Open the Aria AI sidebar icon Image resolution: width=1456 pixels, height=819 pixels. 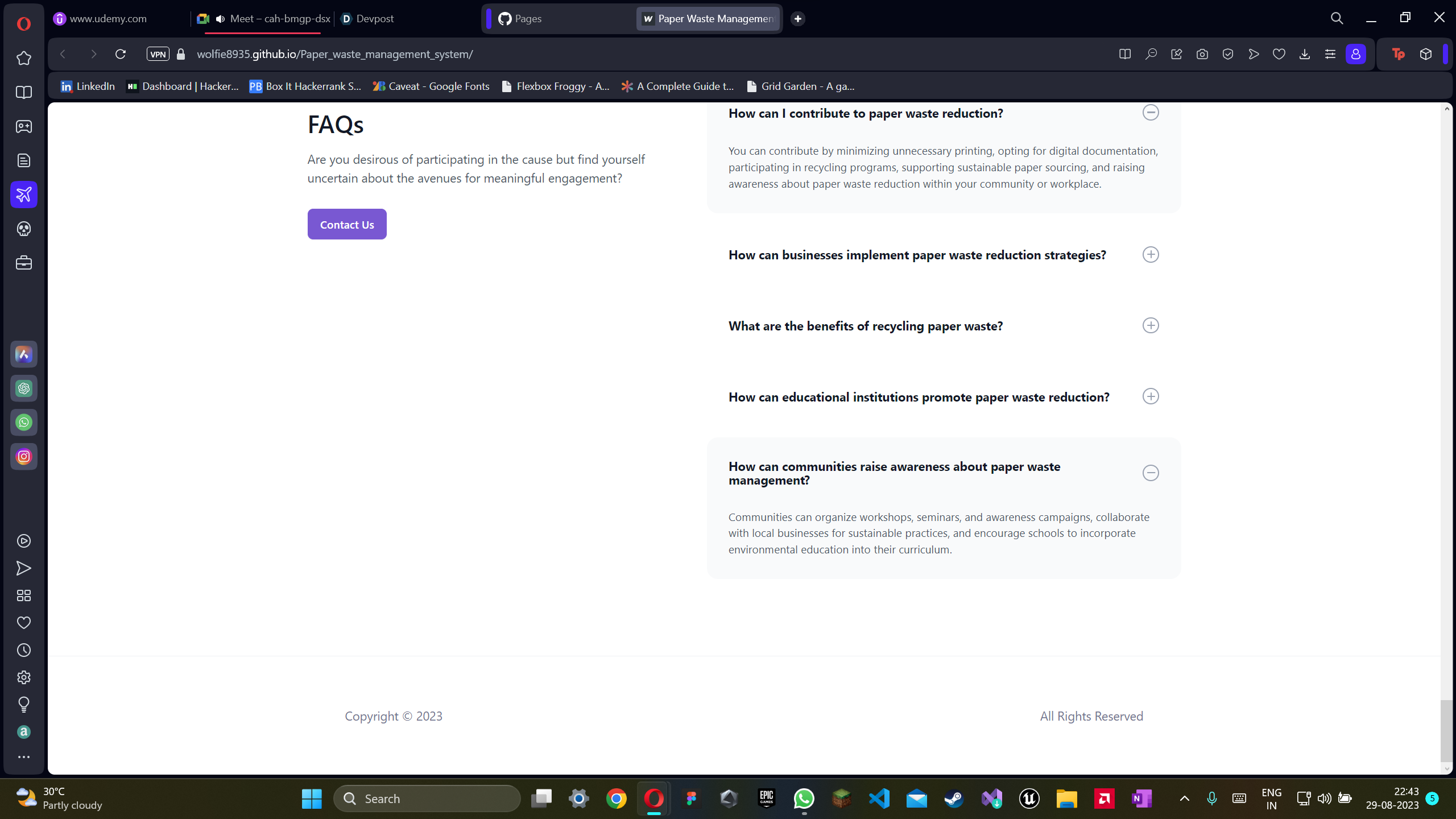(24, 354)
